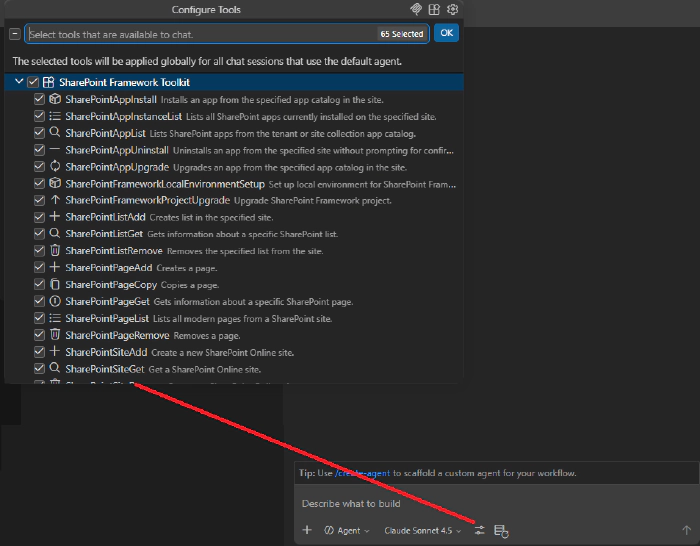Uncheck the SharePointAppUpgrade checkbox
The height and width of the screenshot is (546, 700).
pyautogui.click(x=39, y=167)
